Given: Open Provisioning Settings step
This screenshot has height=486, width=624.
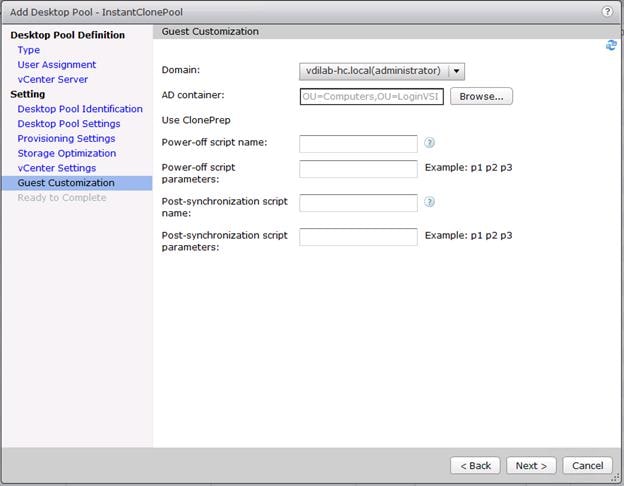Looking at the screenshot, I should point(66,138).
